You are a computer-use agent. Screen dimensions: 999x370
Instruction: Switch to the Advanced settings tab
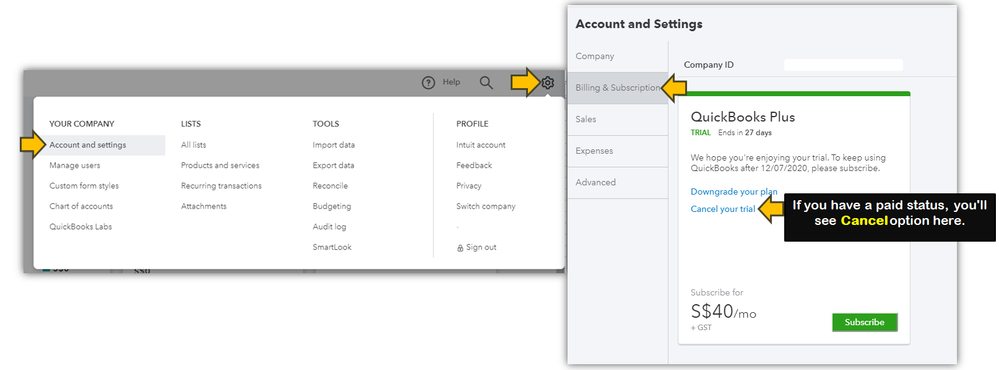[617, 182]
